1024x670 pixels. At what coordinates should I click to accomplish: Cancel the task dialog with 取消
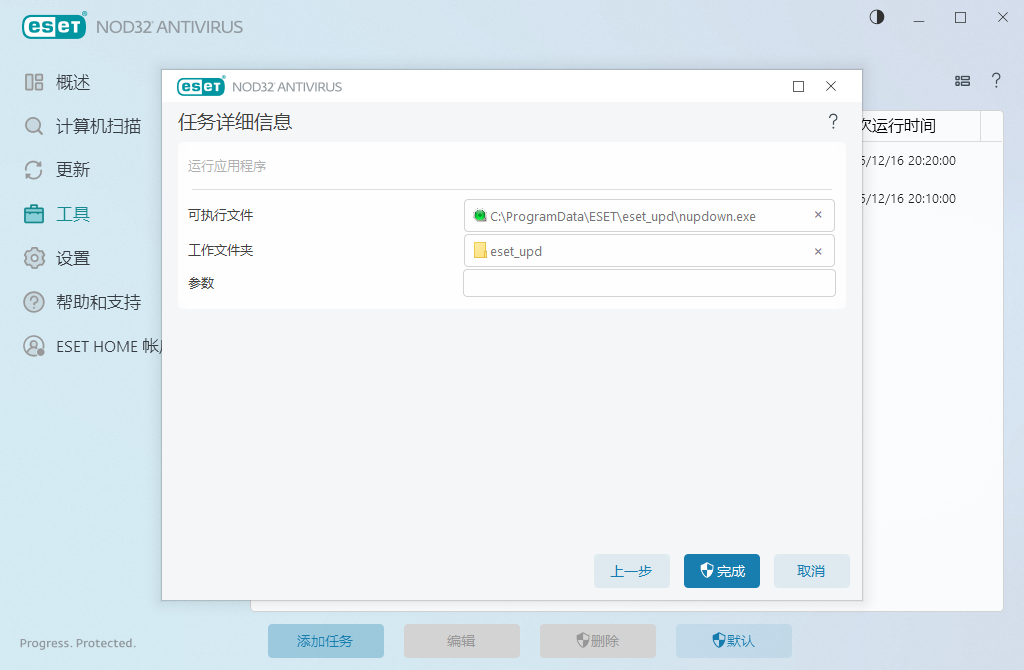pos(811,571)
